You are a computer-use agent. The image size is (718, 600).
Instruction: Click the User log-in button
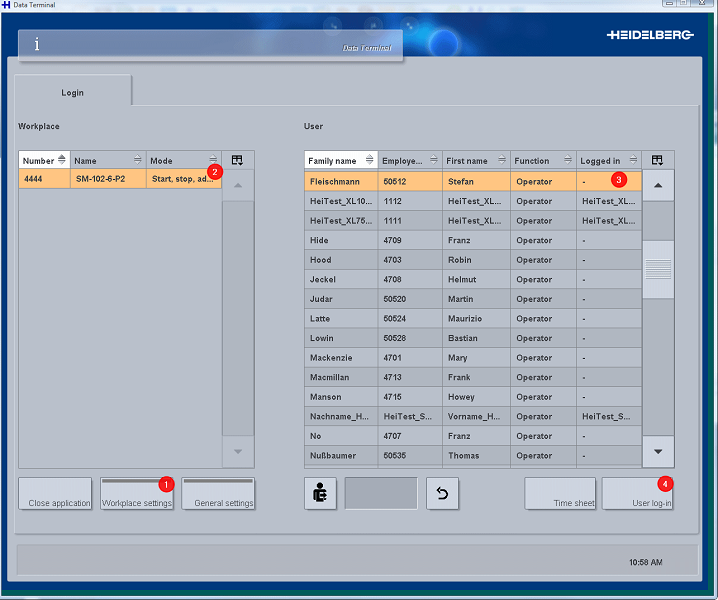click(639, 493)
